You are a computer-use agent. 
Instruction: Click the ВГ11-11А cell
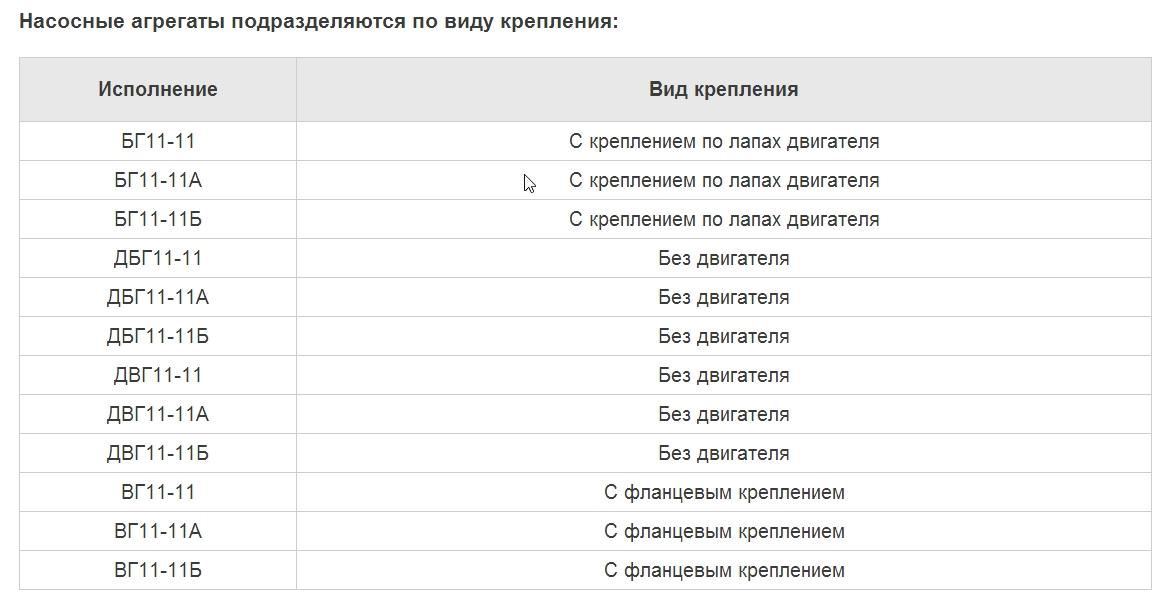158,531
